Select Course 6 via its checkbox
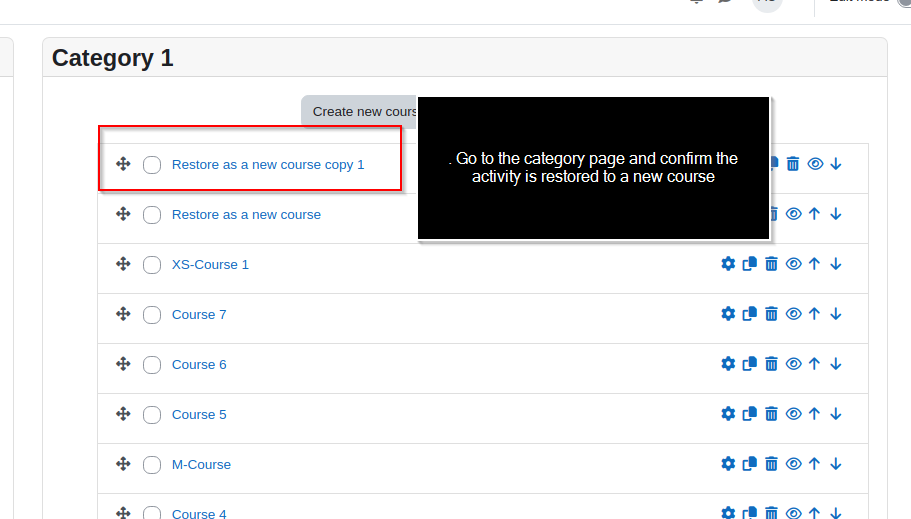This screenshot has width=911, height=519. (152, 365)
